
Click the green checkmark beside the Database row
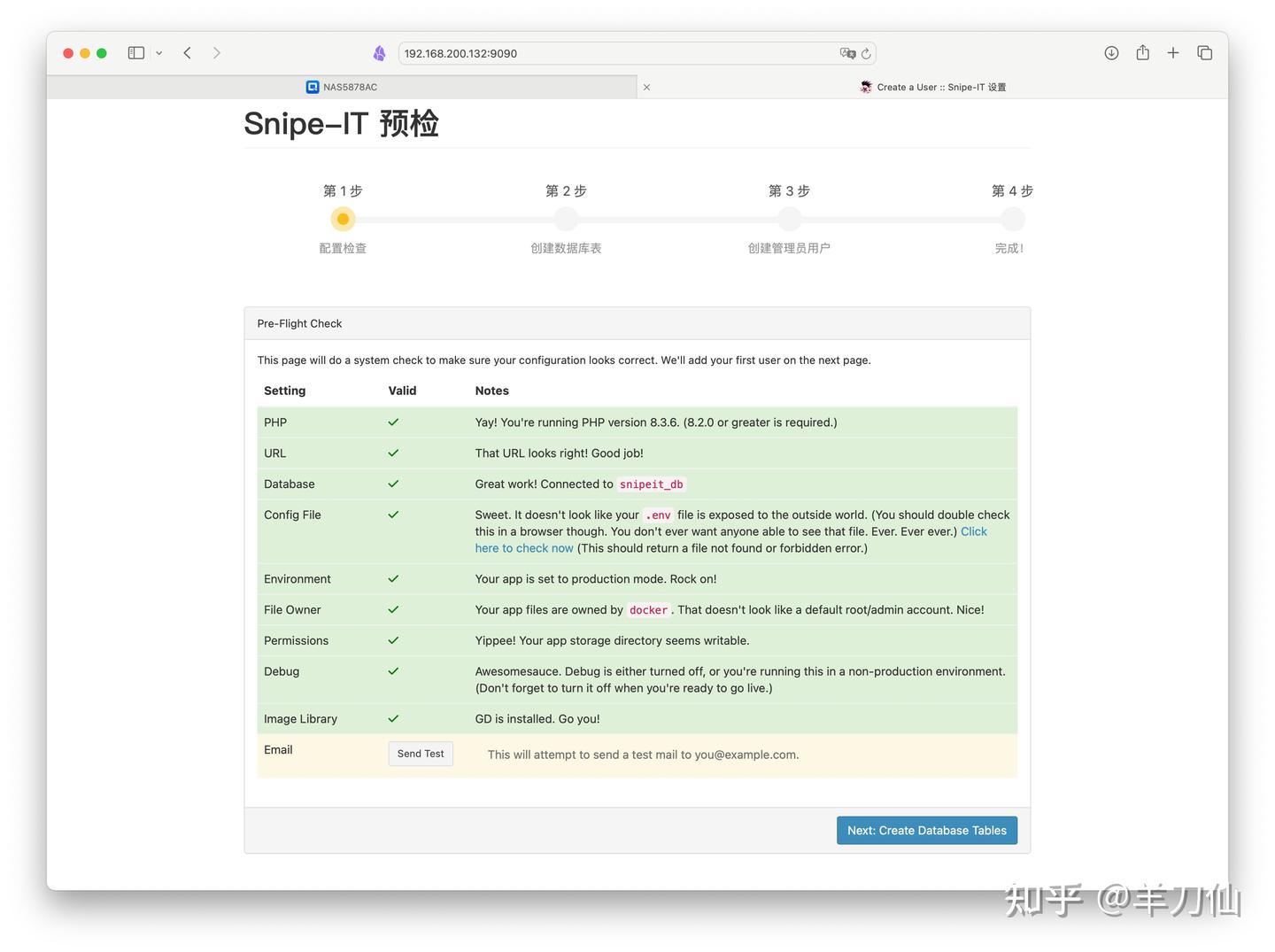393,484
